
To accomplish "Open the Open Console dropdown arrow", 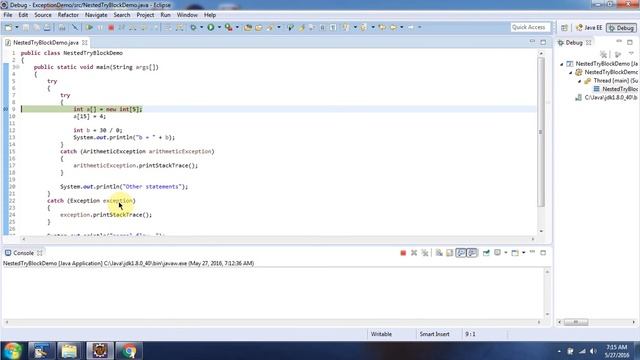I will pyautogui.click(x=524, y=253).
